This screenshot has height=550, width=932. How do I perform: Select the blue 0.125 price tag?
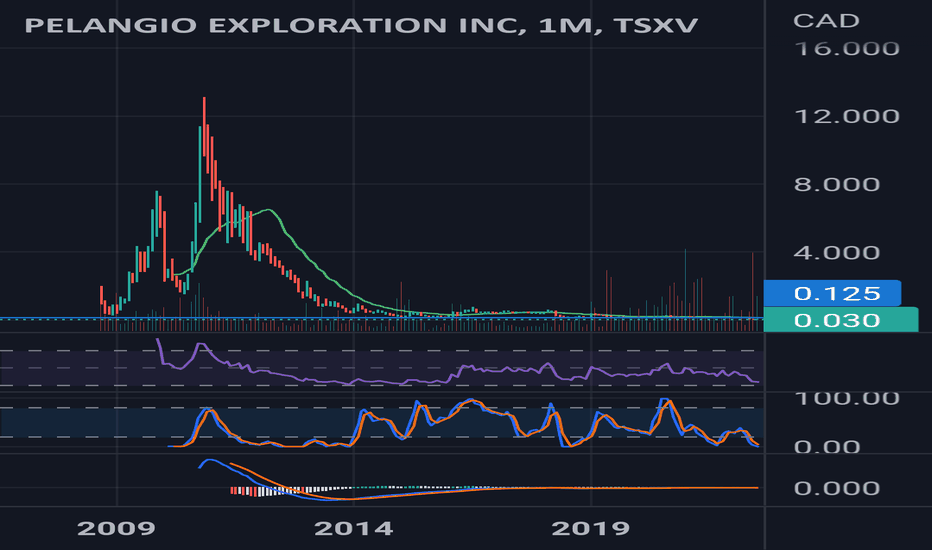pos(832,293)
